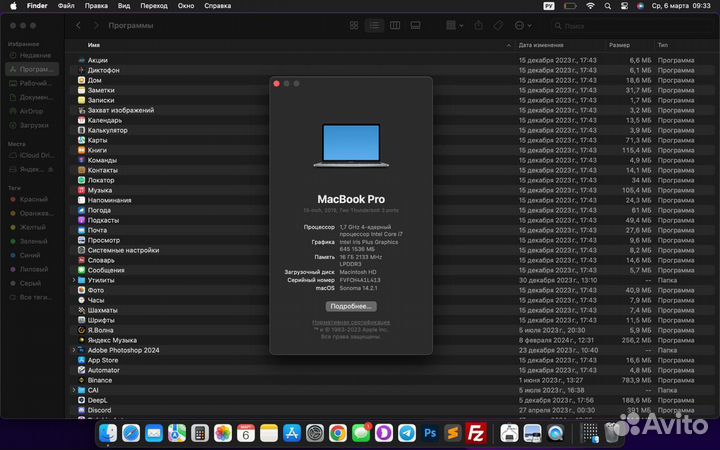The width and height of the screenshot is (720, 450).
Task: Select AirDrop in the Finder sidebar
Action: click(32, 111)
